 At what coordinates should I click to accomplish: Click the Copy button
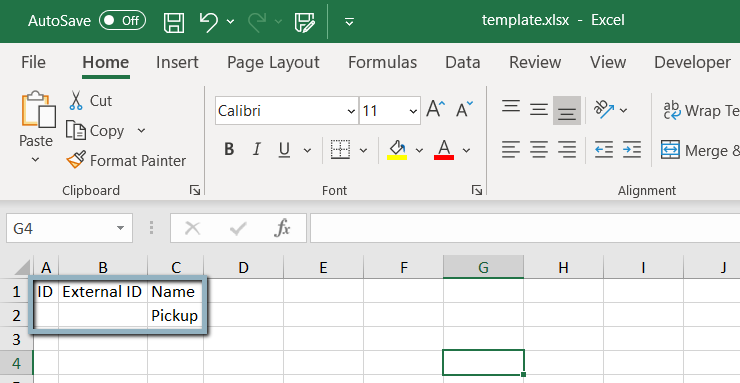(95, 131)
